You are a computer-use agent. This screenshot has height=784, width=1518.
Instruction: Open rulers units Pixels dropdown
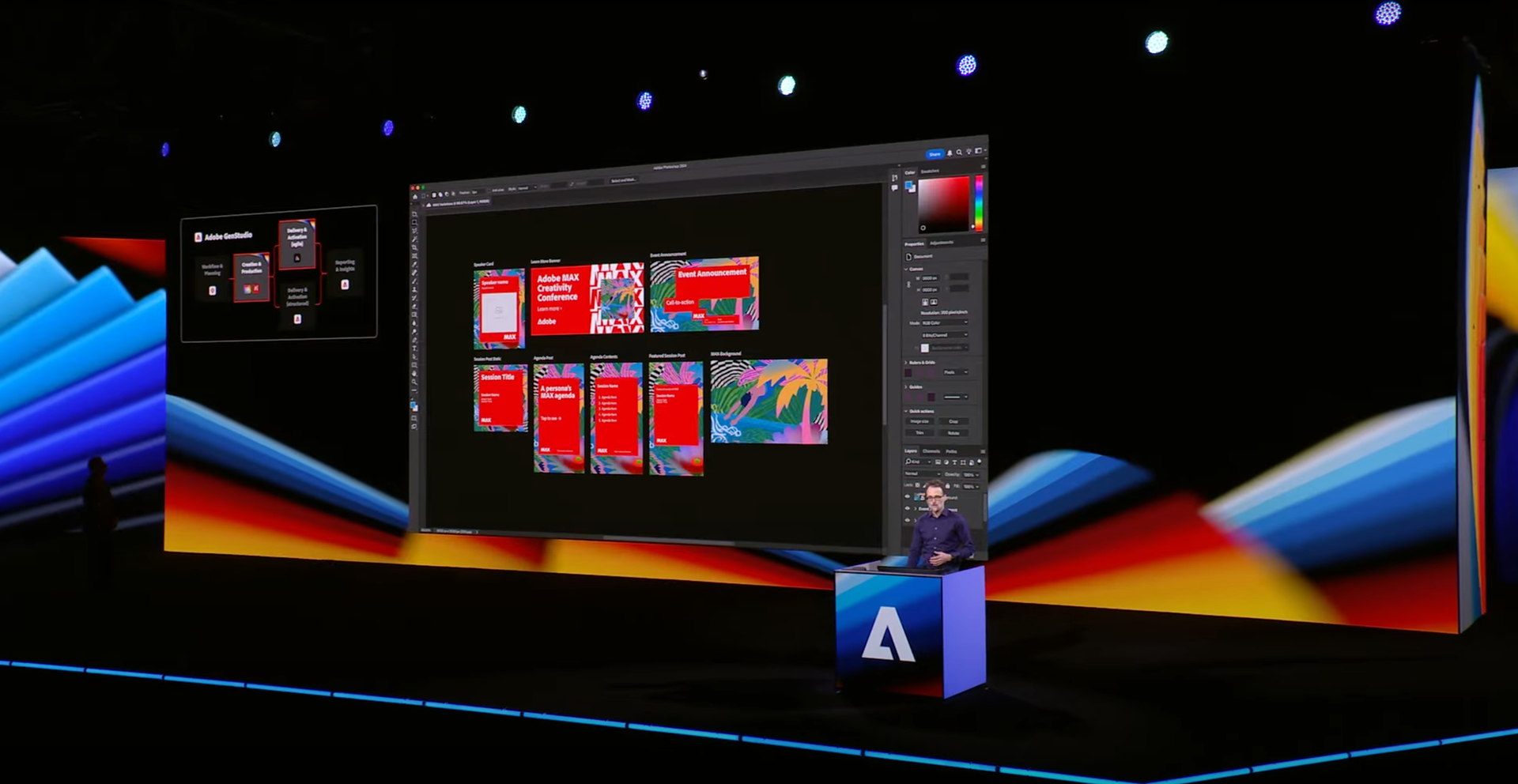click(x=956, y=372)
